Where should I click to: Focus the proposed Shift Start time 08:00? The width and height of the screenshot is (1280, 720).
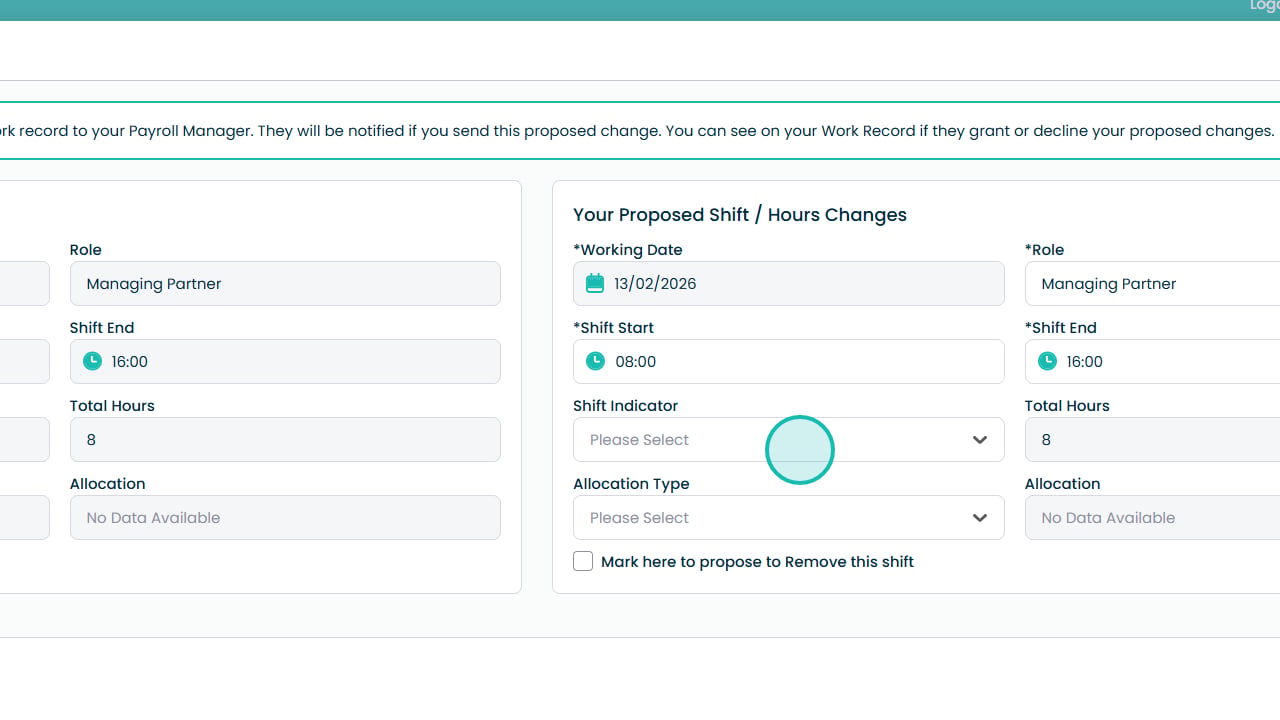789,362
